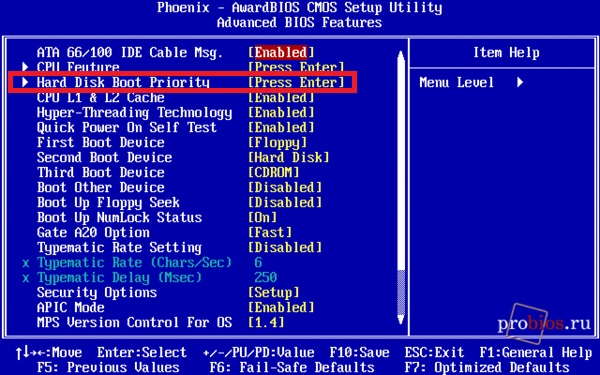Open the First Boot Device Floppy options
Viewport: 600px width, 375px height.
tap(277, 143)
